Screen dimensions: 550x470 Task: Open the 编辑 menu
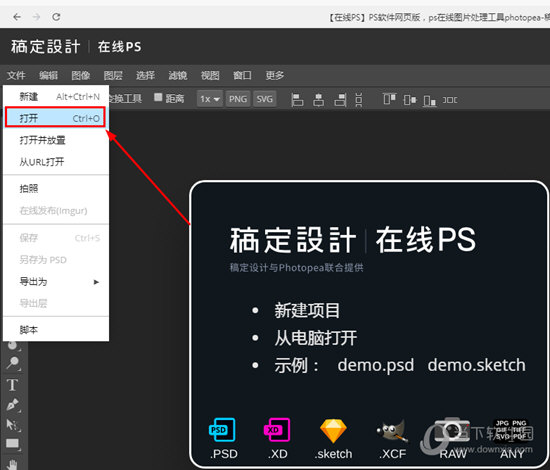tap(48, 75)
